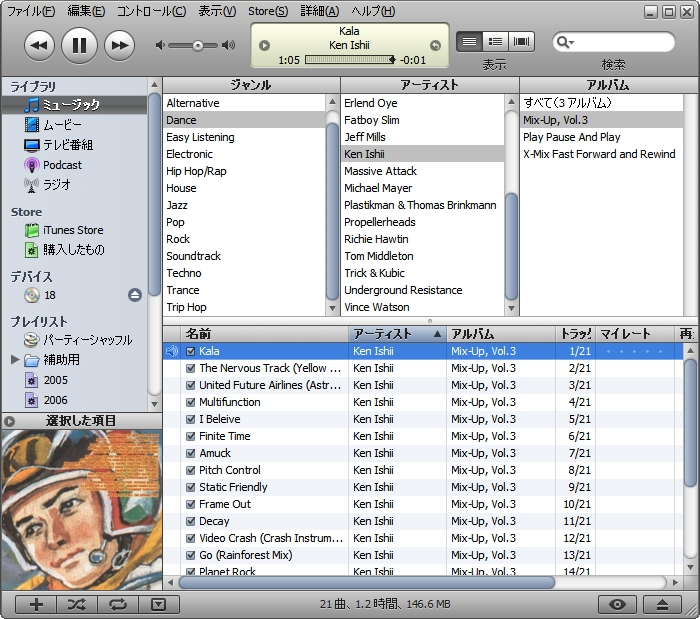Uncheck the Finite Time checkbox
Viewport: 700px width, 619px height.
pos(191,436)
